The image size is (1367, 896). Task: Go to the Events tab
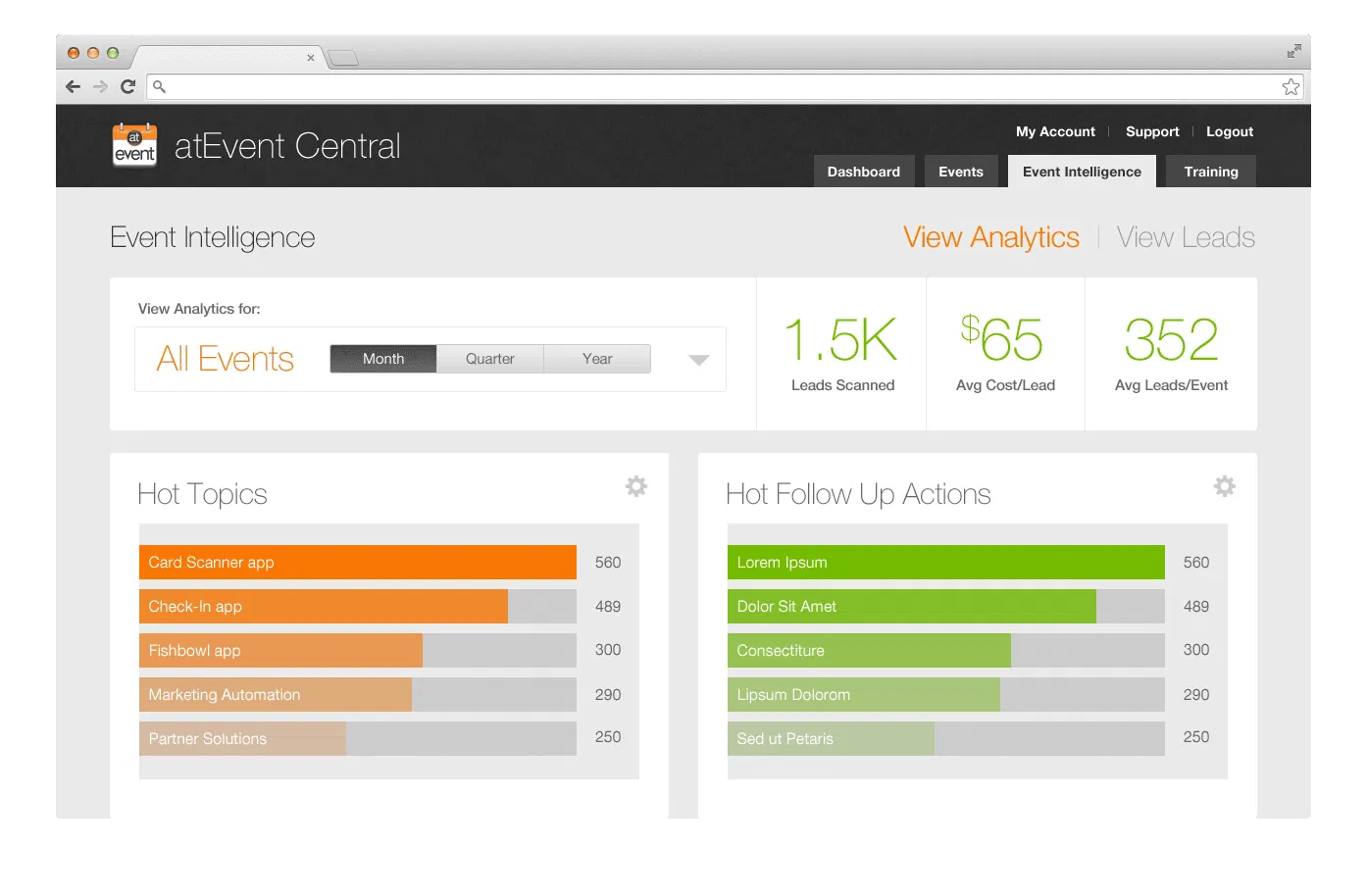pyautogui.click(x=960, y=172)
